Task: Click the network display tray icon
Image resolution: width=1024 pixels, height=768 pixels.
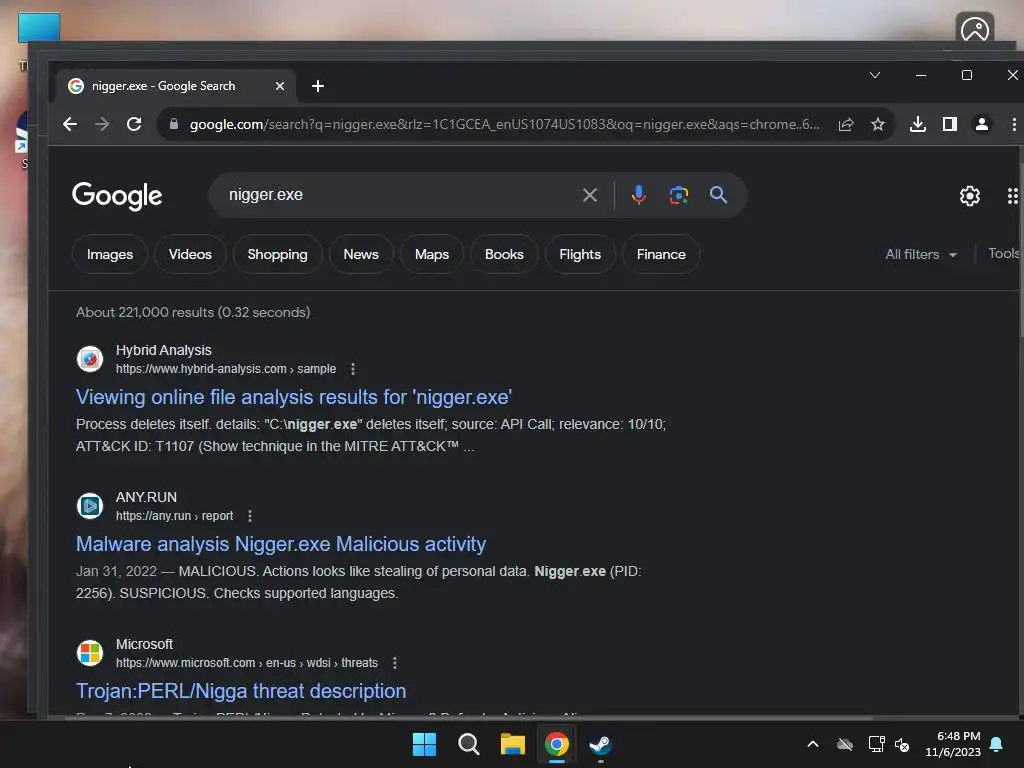Action: 876,744
